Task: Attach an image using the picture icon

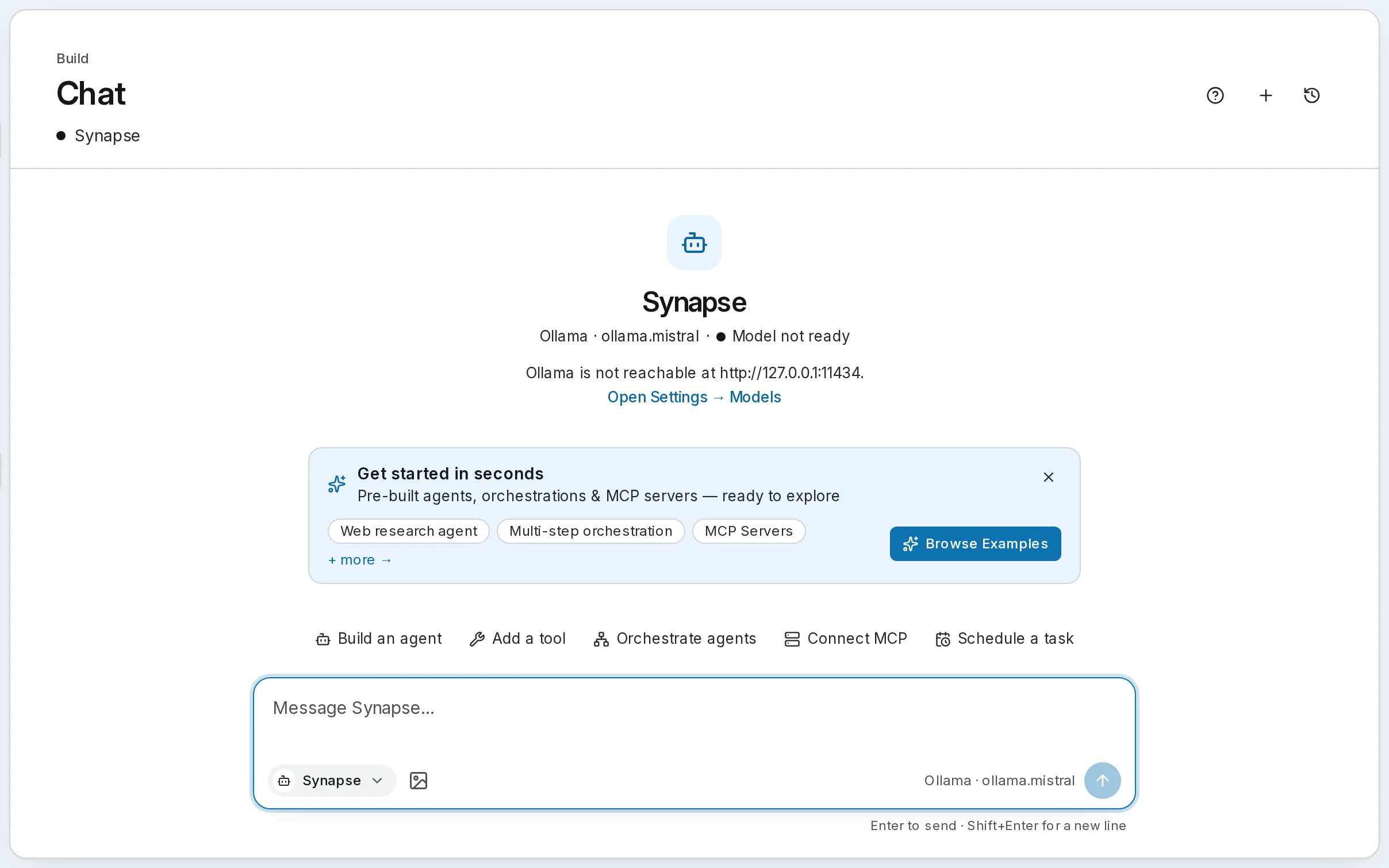Action: tap(418, 780)
